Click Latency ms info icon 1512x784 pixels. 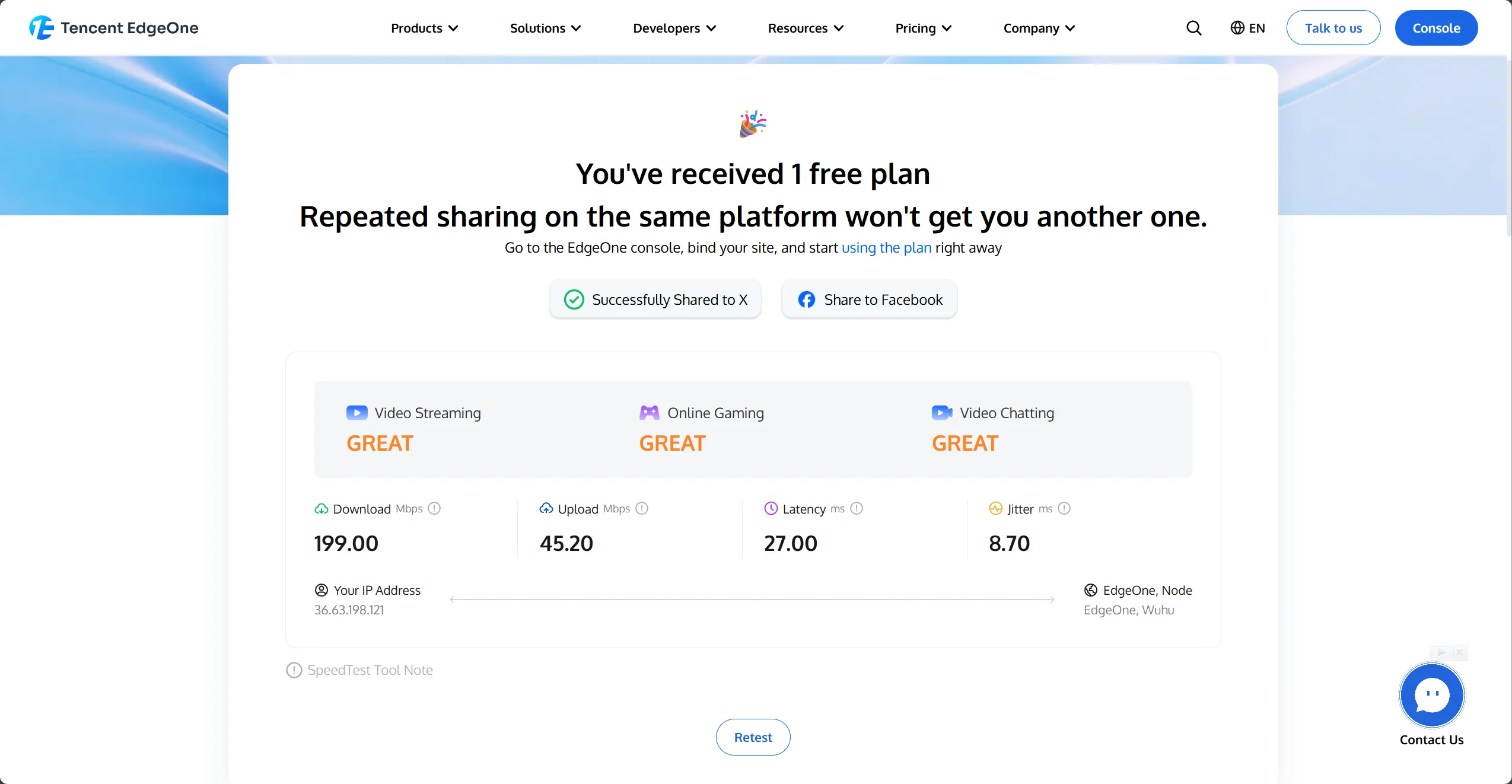(x=857, y=508)
